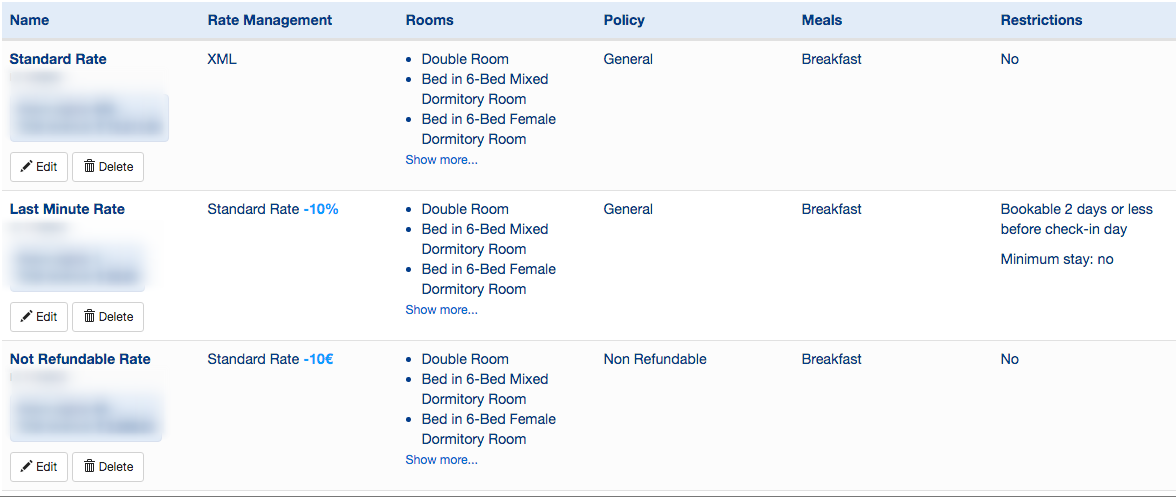The width and height of the screenshot is (1176, 497).
Task: Click pencil icon for Standard Rate
Action: click(27, 167)
